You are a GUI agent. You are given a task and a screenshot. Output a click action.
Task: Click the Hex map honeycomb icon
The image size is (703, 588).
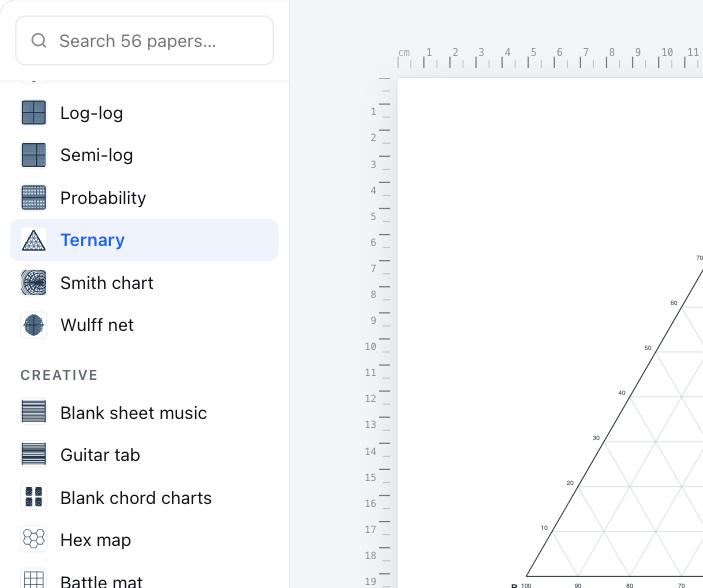click(34, 540)
